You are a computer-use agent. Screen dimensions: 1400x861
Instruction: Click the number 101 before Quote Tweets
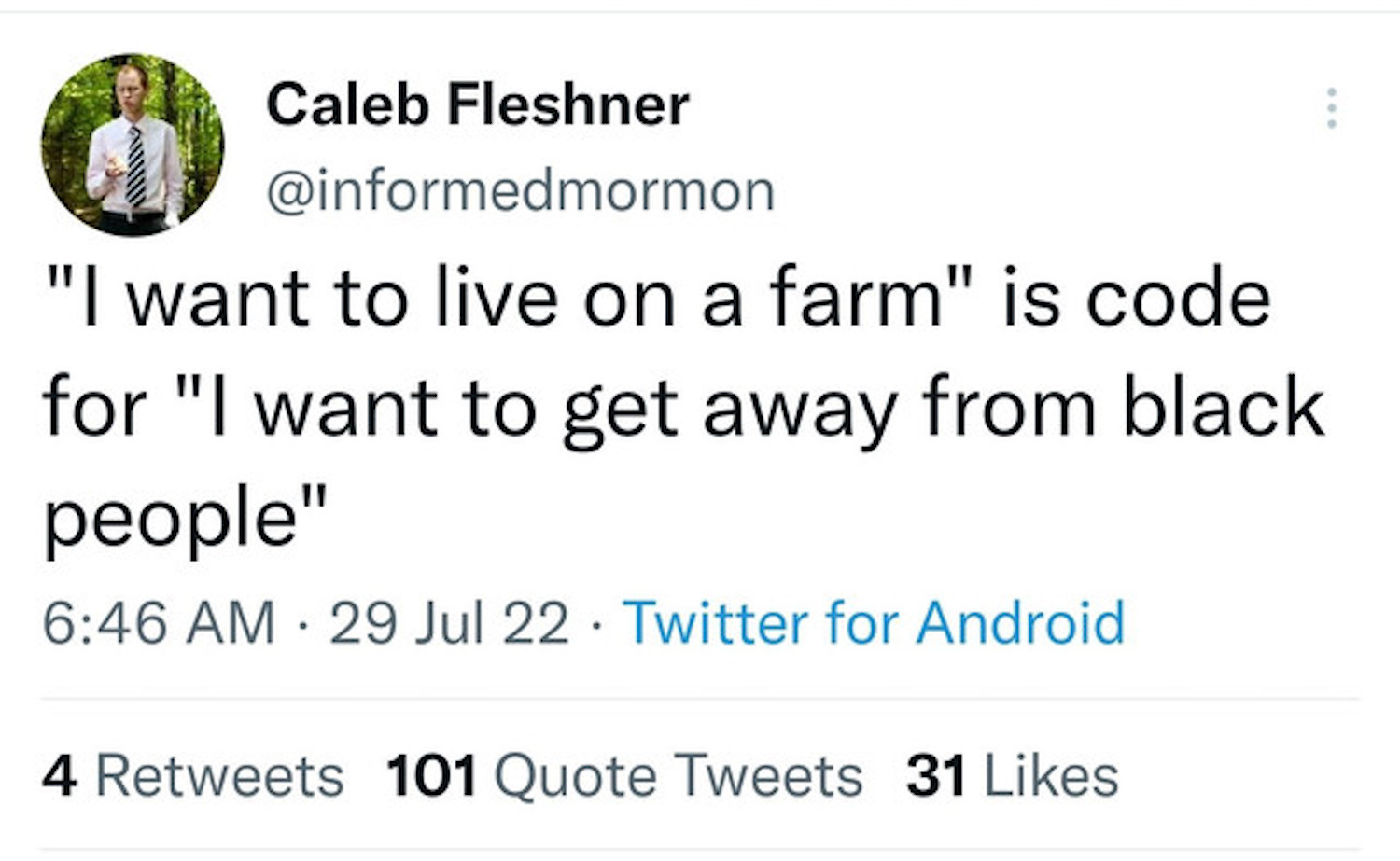[431, 776]
